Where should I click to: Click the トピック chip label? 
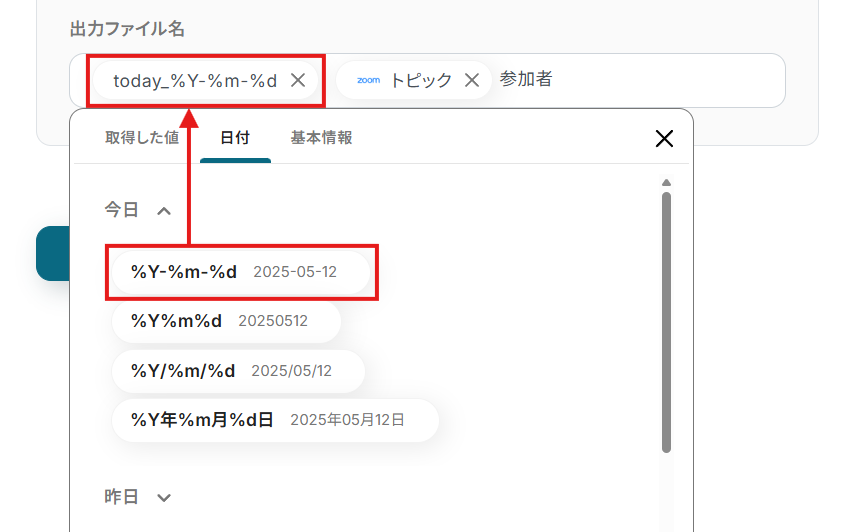[421, 81]
